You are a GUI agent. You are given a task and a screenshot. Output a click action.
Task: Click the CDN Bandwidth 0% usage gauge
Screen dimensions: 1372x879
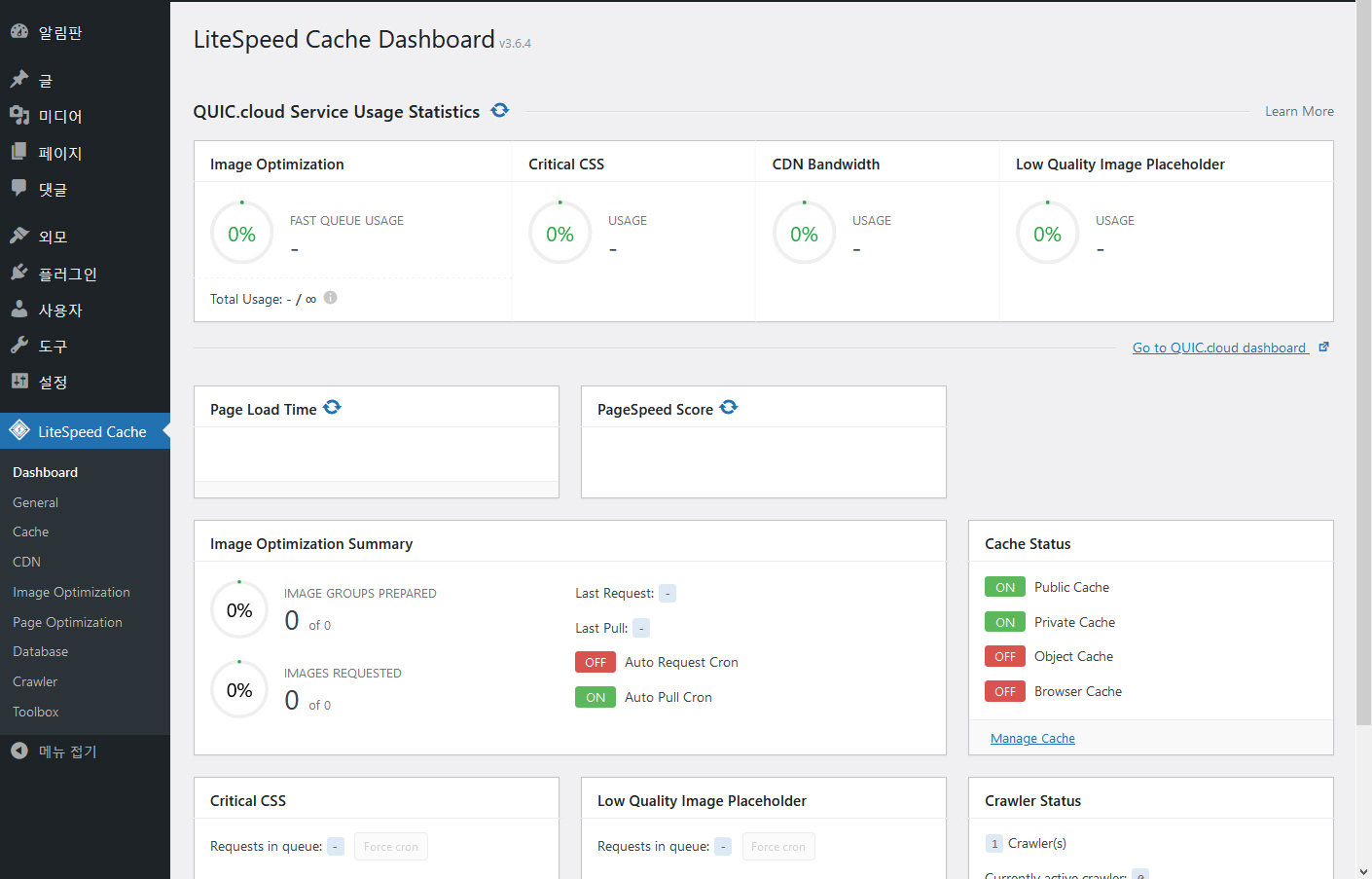pos(805,233)
